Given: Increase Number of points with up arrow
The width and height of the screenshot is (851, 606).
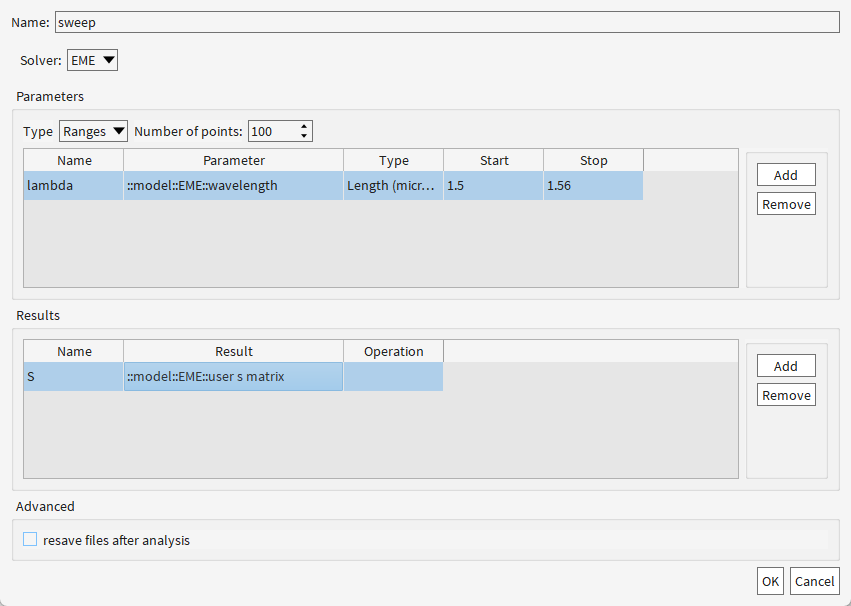Looking at the screenshot, I should [304, 126].
